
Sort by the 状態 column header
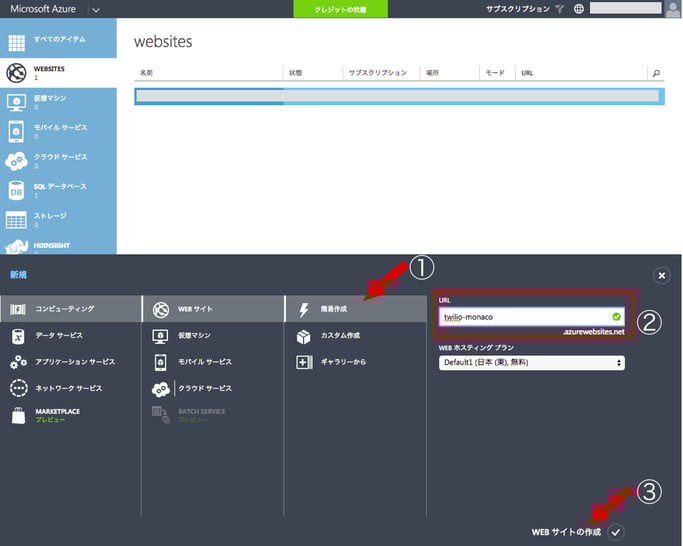point(295,73)
